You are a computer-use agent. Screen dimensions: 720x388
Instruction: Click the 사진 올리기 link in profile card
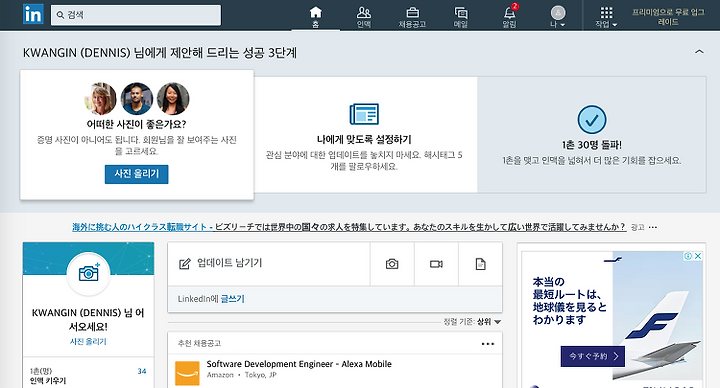88,342
